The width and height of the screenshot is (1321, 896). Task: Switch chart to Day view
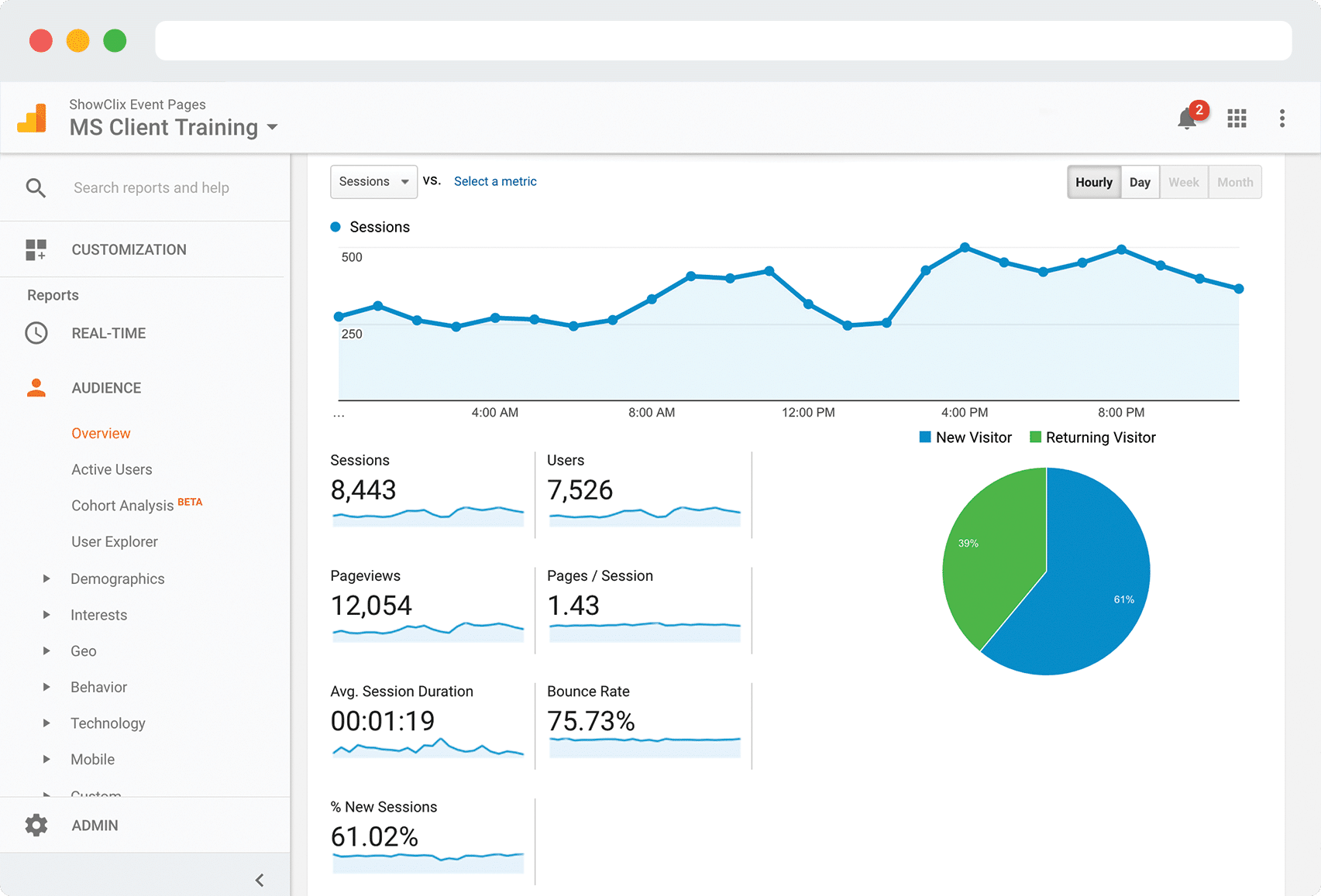pos(1140,182)
